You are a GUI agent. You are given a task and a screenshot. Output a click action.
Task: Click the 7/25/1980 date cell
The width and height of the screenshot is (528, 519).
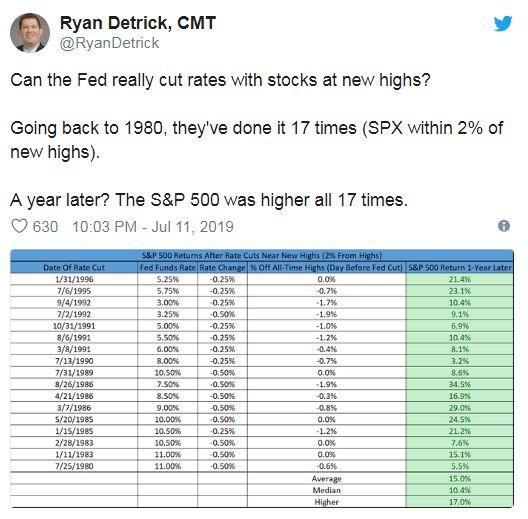pyautogui.click(x=74, y=466)
